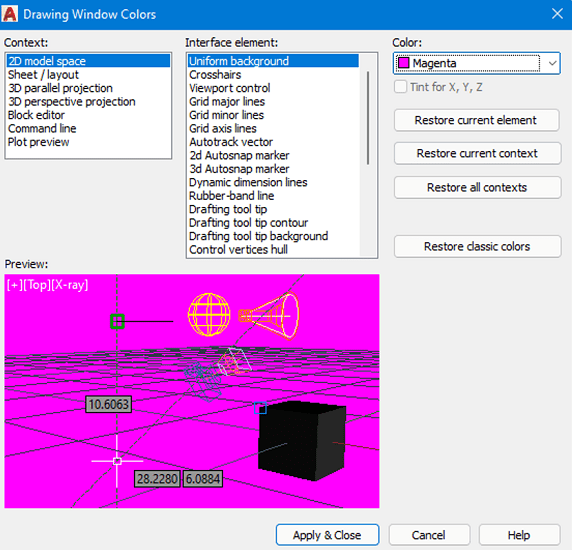Viewport: 572px width, 550px height.
Task: Click the 10.6063 dimension box in preview
Action: (108, 404)
